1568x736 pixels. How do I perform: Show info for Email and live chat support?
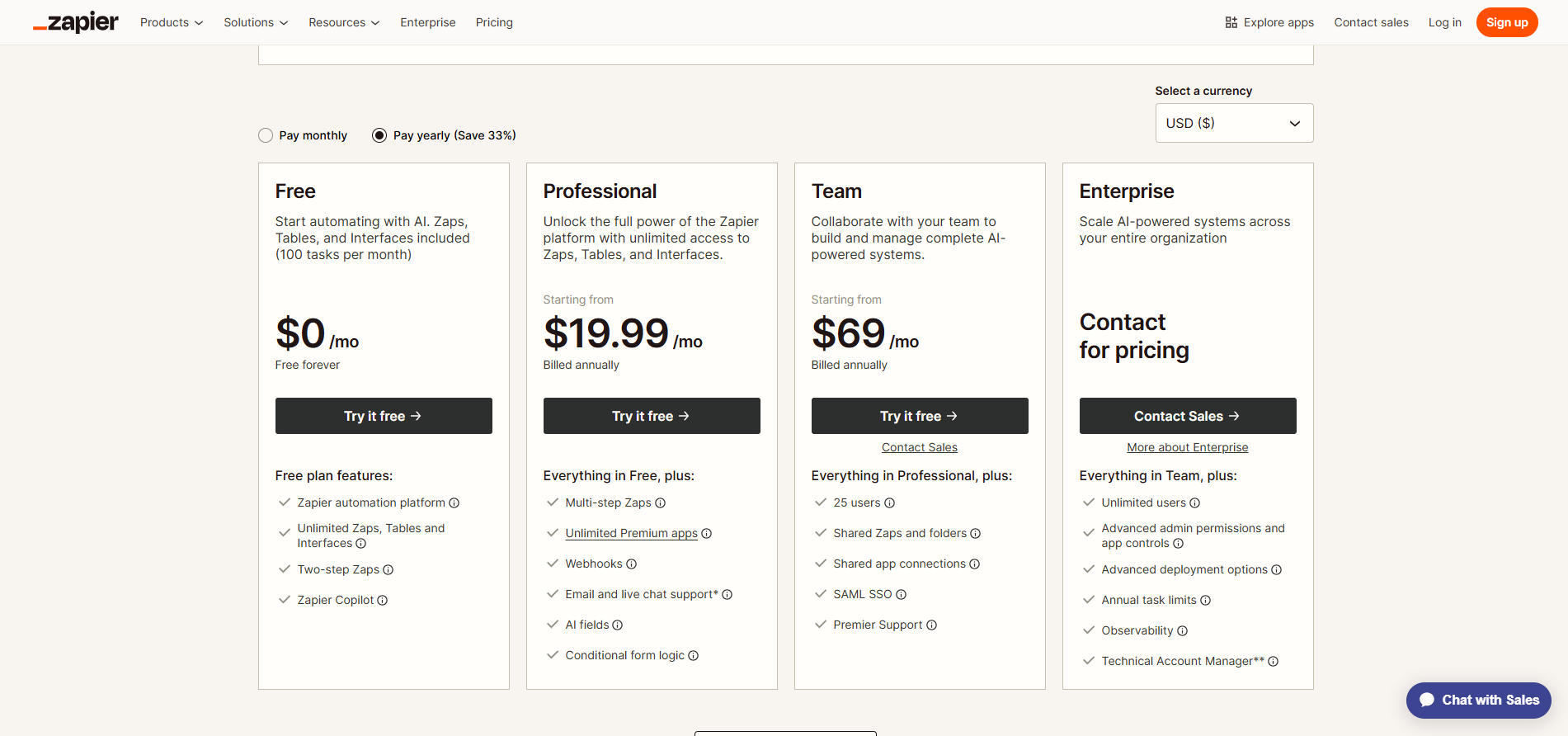click(727, 594)
